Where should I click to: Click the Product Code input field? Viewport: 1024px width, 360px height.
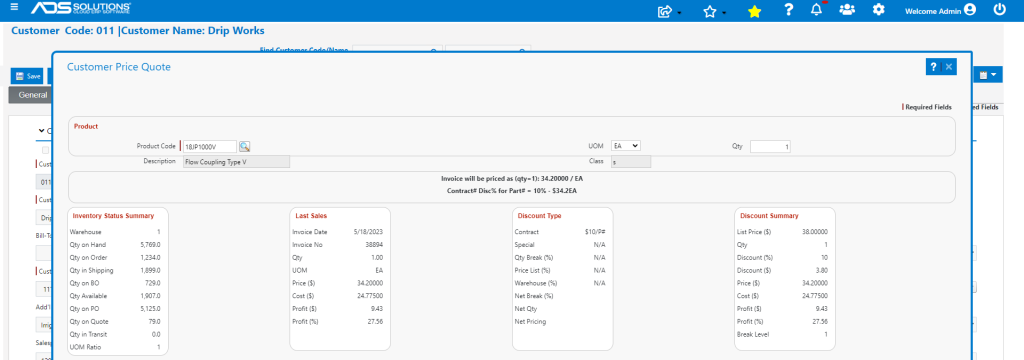pyautogui.click(x=209, y=146)
